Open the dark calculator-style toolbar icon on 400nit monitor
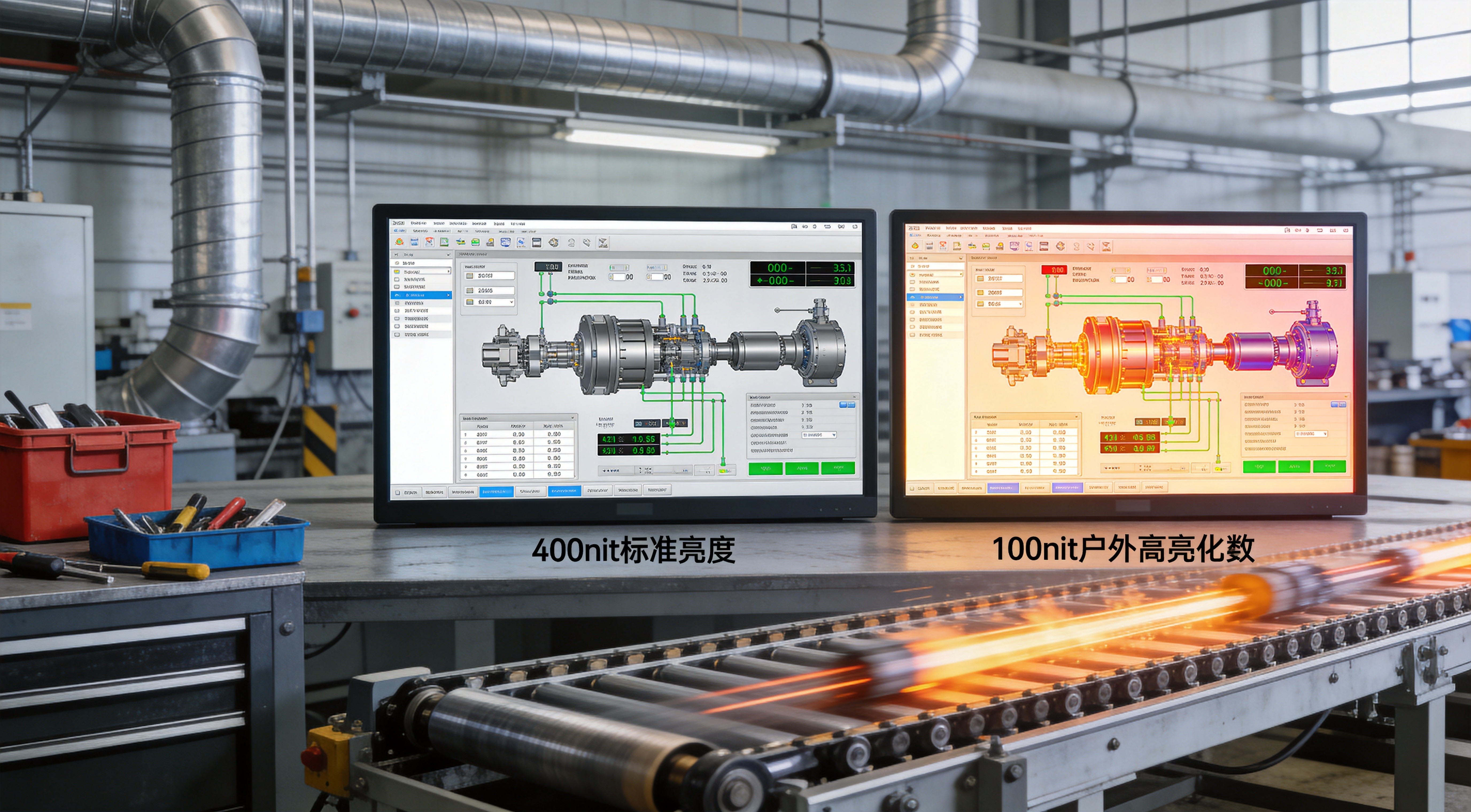 point(537,243)
